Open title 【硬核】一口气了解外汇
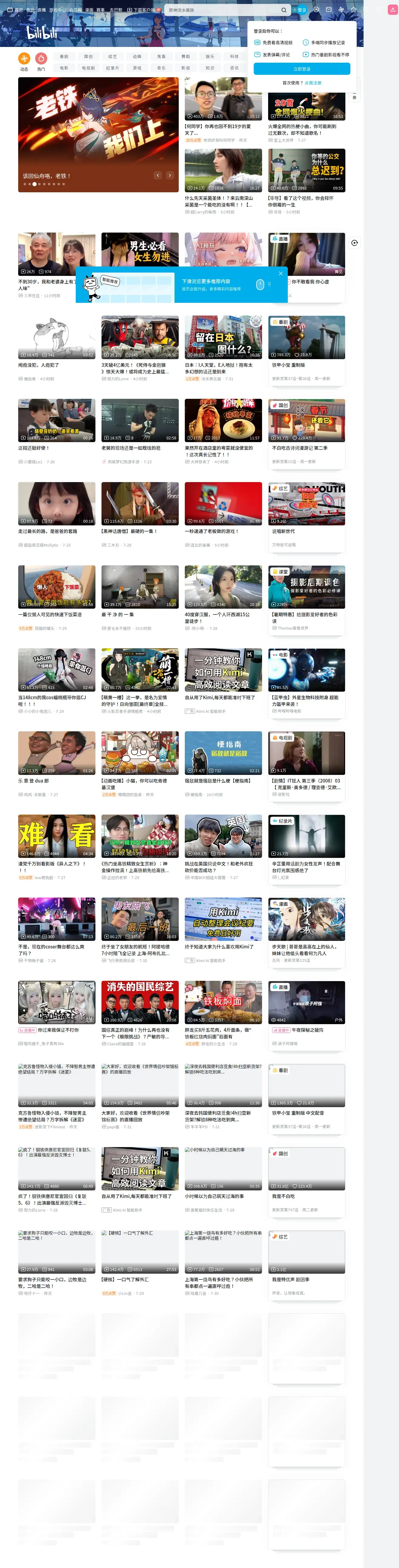 click(x=125, y=1279)
